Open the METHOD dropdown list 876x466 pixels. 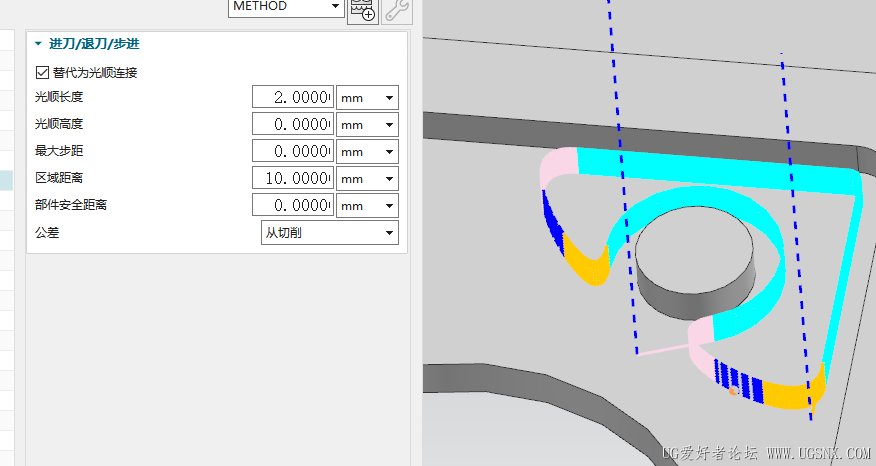[286, 8]
